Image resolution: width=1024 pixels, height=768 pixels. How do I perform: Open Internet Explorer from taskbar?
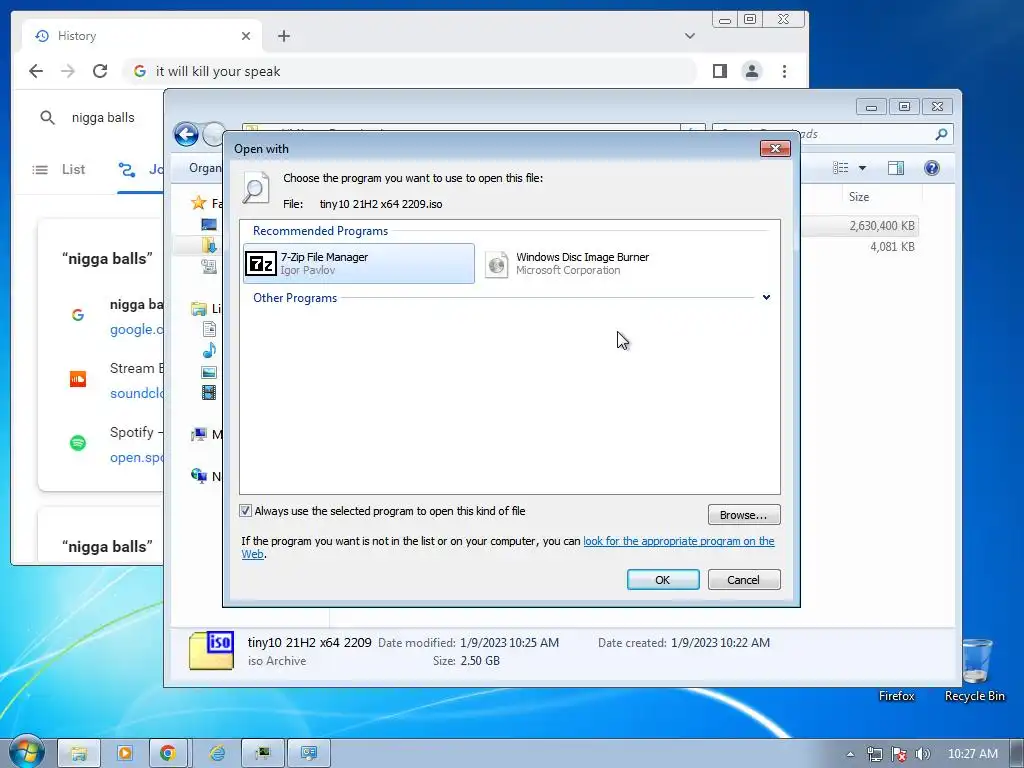216,753
